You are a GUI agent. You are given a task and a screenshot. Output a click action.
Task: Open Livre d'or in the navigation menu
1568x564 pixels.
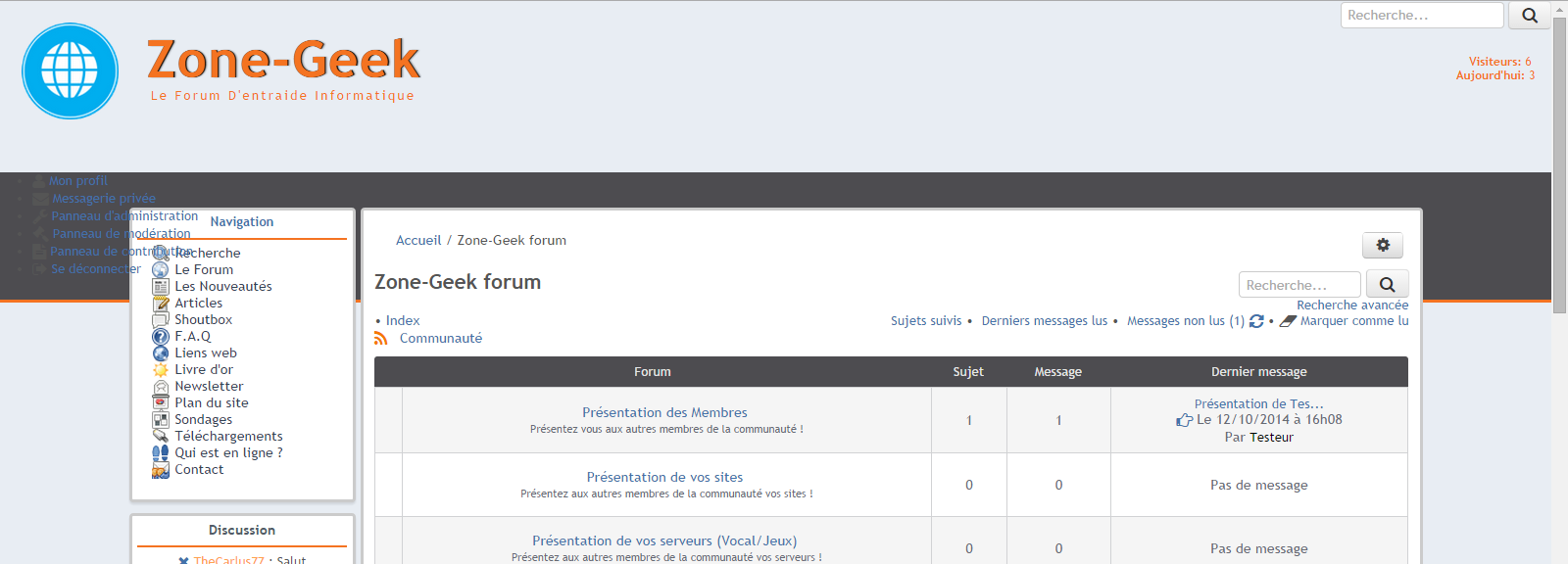tap(204, 370)
